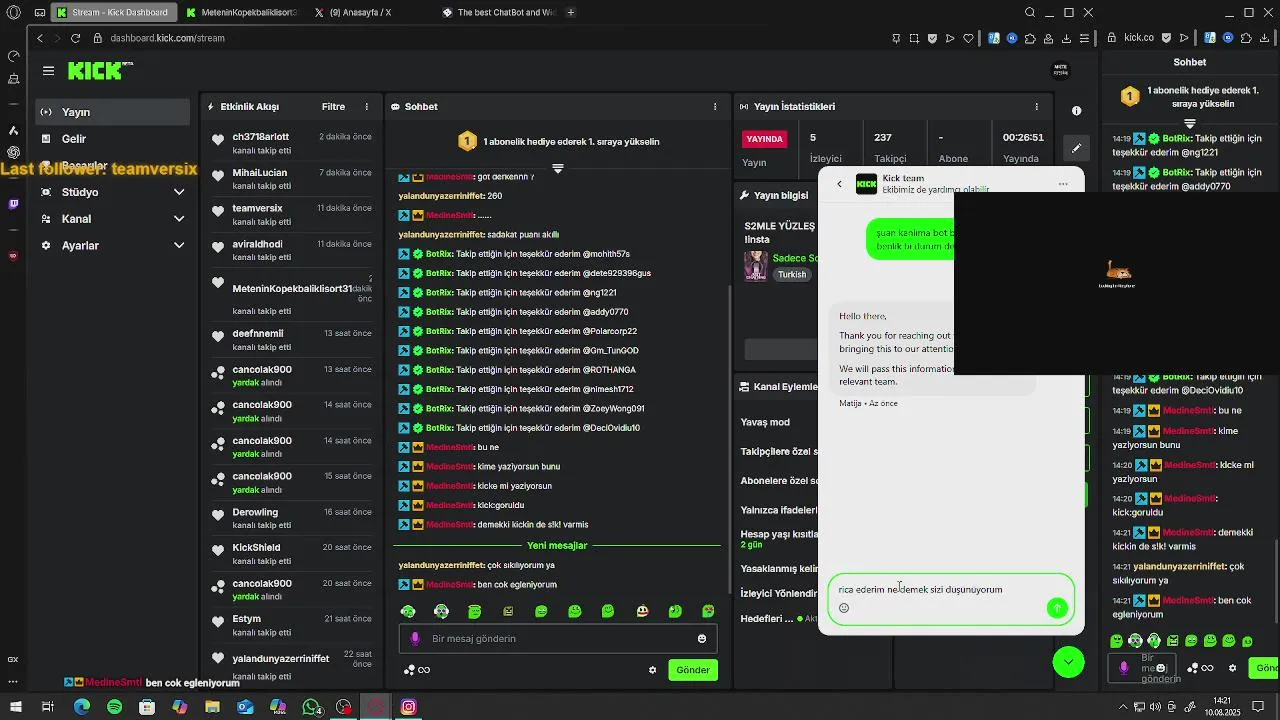Click the heart bookmark icon in toolbar

click(968, 38)
